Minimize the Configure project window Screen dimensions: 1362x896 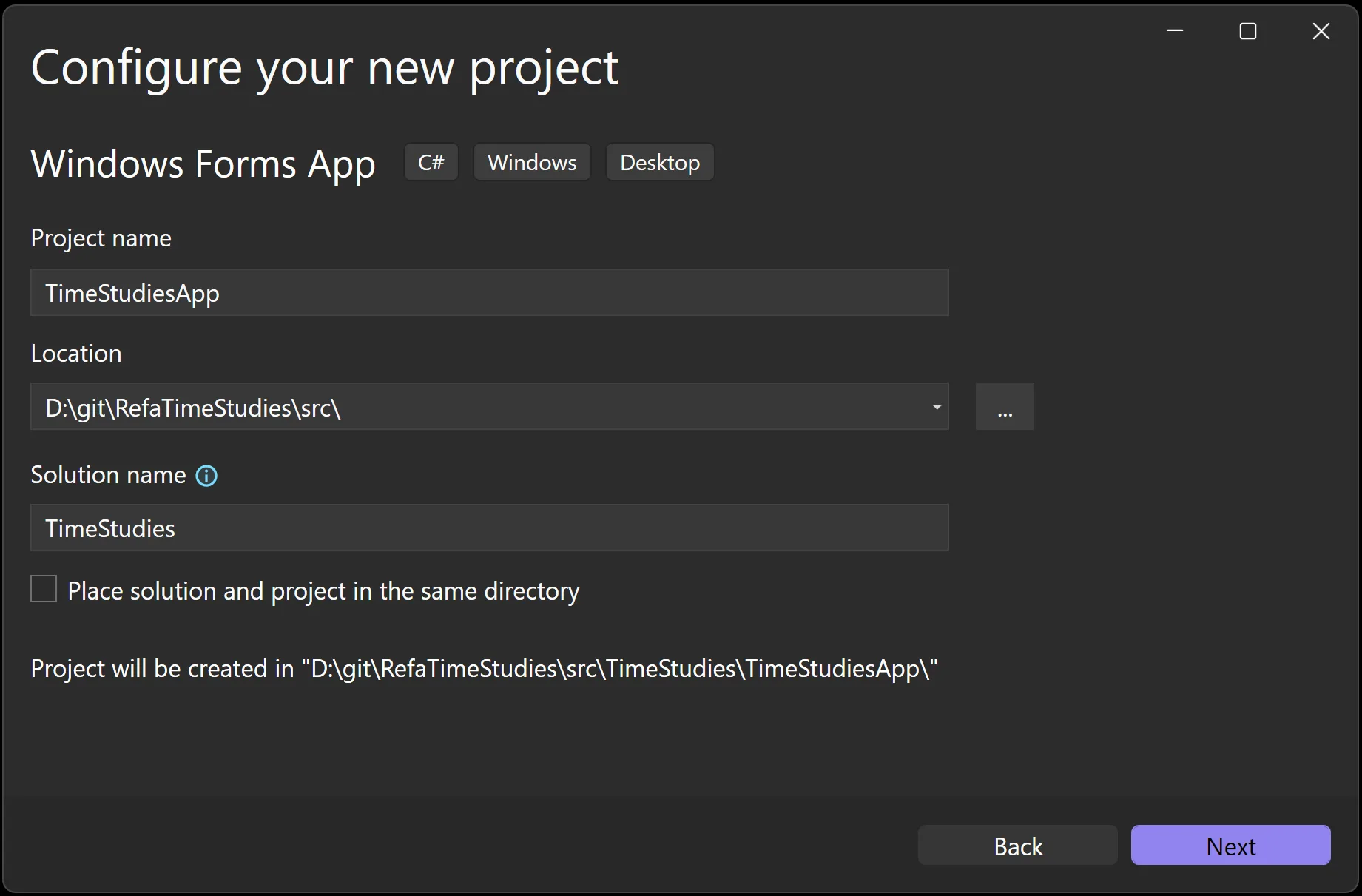[x=1174, y=30]
